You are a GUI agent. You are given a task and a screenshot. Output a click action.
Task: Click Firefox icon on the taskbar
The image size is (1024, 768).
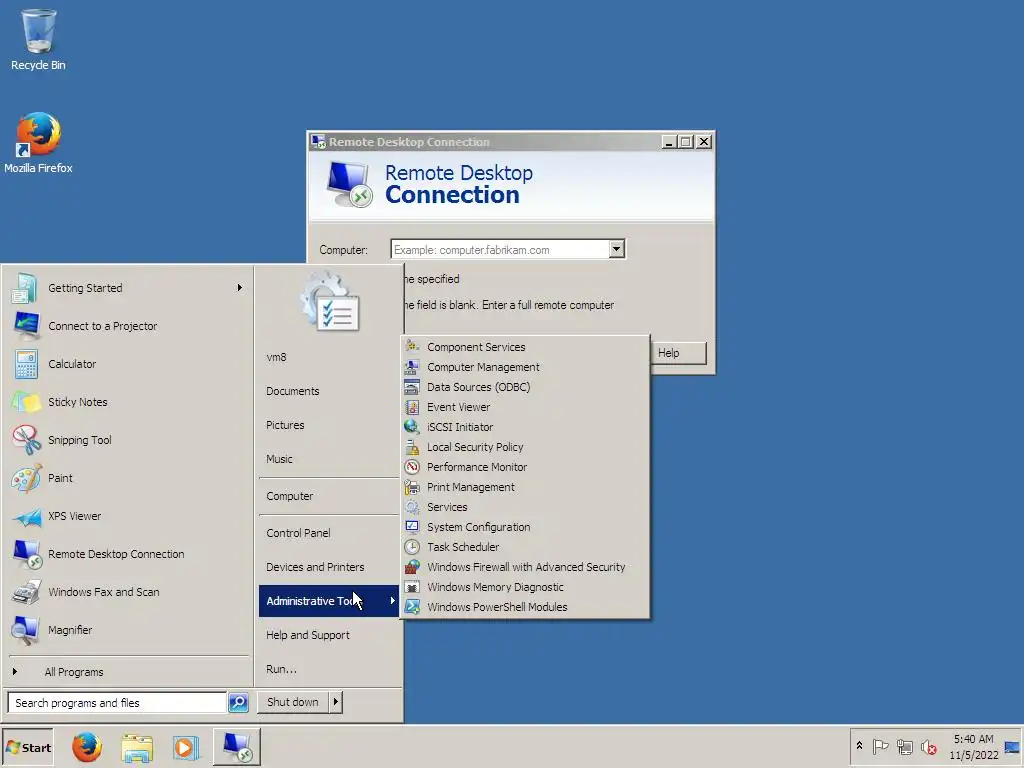87,747
